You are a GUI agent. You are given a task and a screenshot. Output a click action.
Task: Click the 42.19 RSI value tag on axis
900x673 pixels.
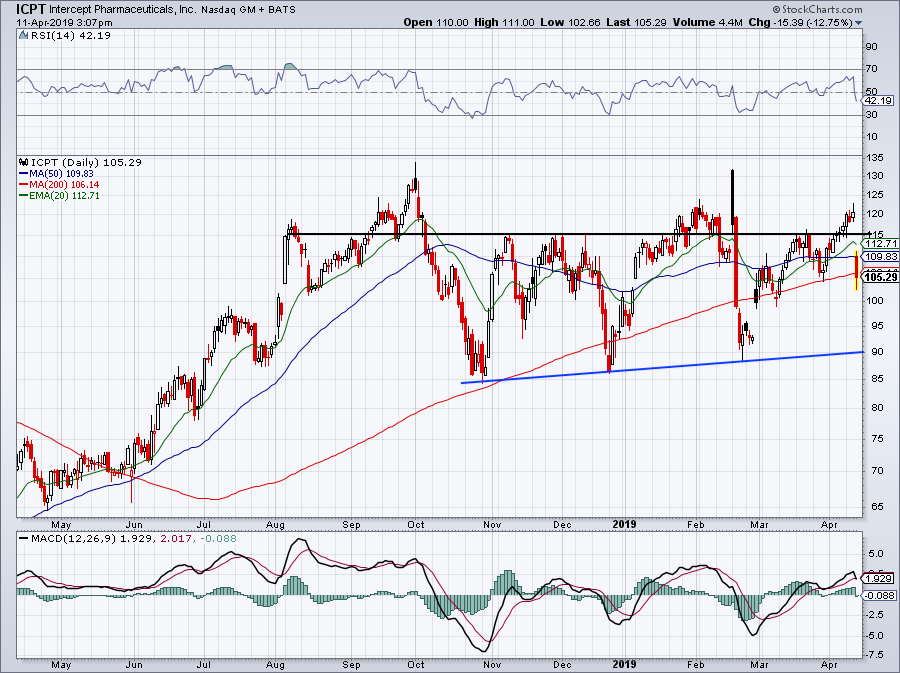coord(879,100)
